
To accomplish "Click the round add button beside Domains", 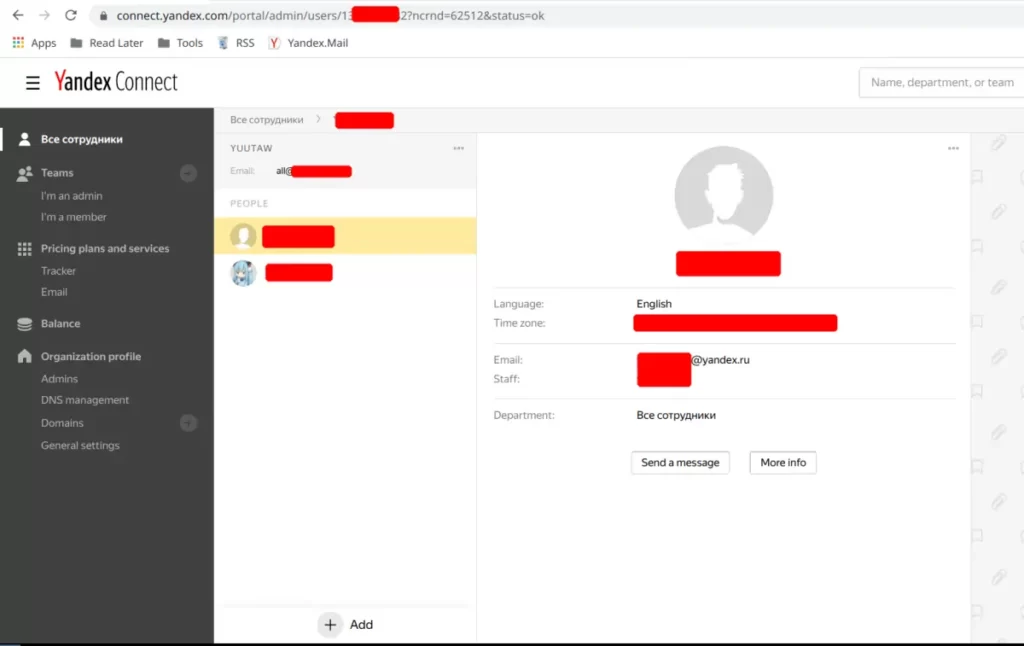I will click(x=188, y=423).
